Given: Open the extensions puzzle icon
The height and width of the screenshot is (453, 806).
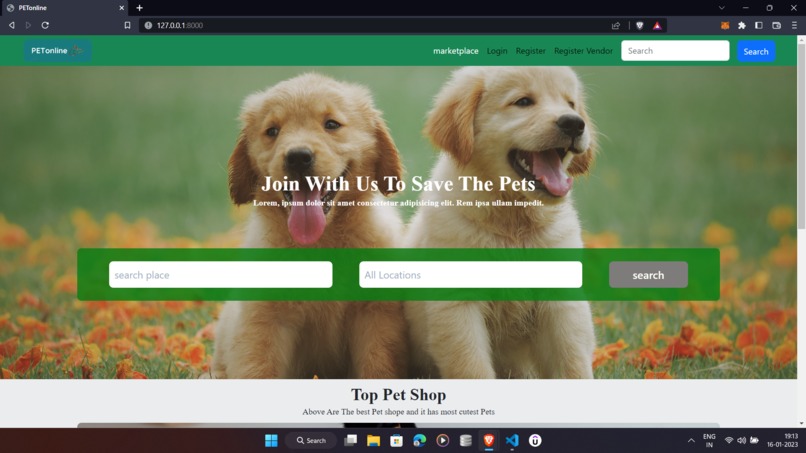Looking at the screenshot, I should click(x=742, y=25).
